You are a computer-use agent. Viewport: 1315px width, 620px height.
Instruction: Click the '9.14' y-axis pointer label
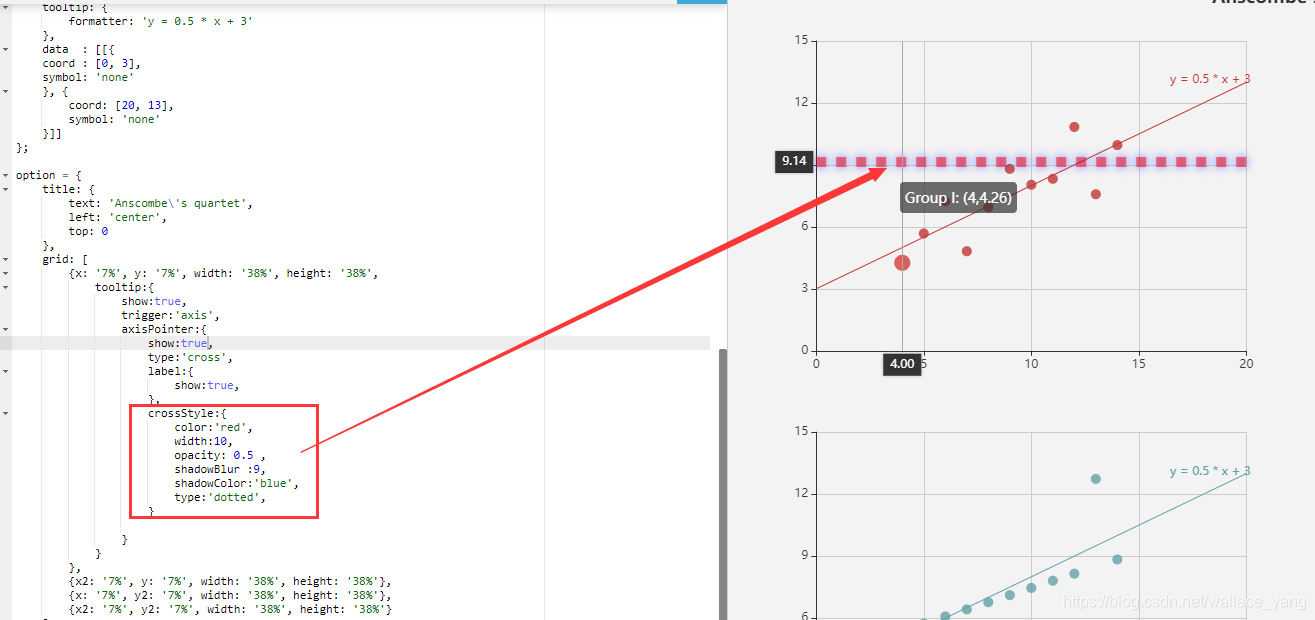tap(794, 161)
